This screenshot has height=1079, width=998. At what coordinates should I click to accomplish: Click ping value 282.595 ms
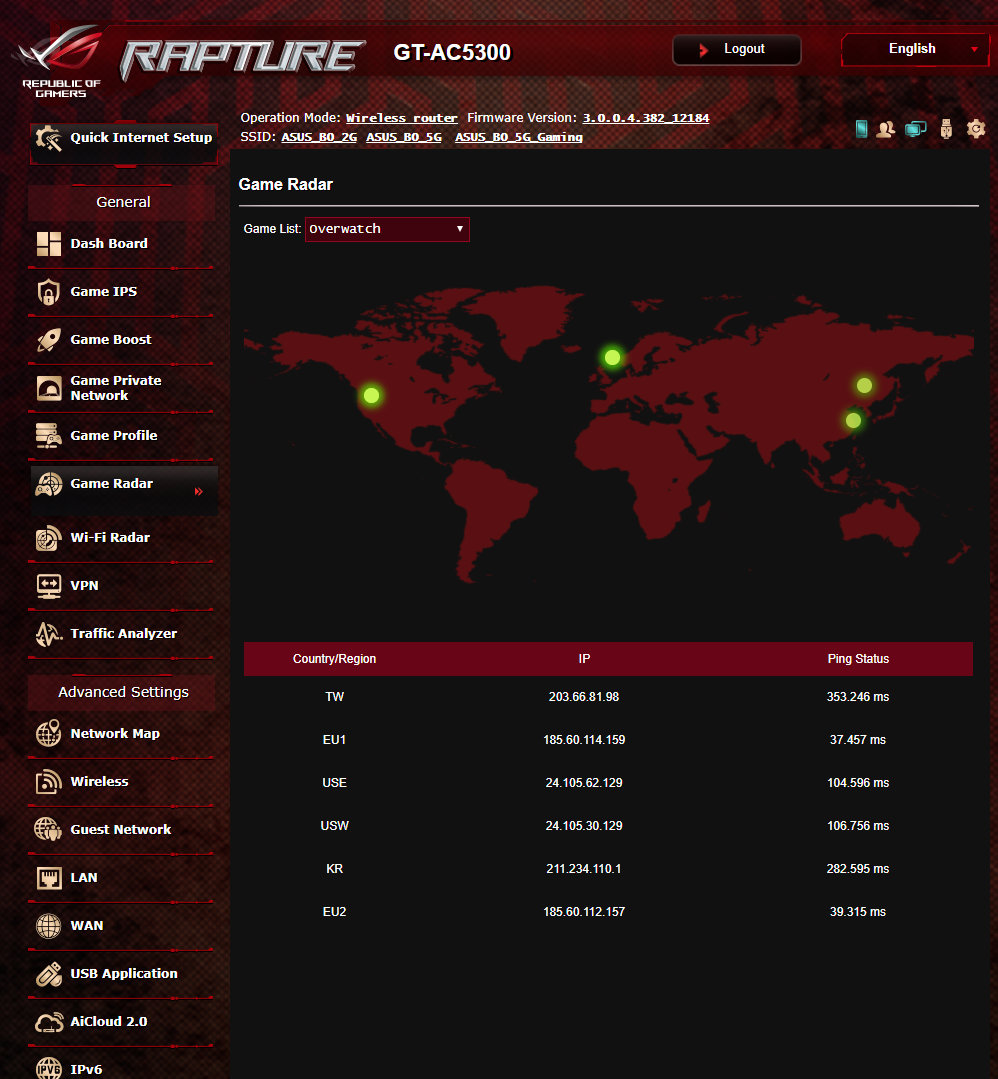coord(858,869)
